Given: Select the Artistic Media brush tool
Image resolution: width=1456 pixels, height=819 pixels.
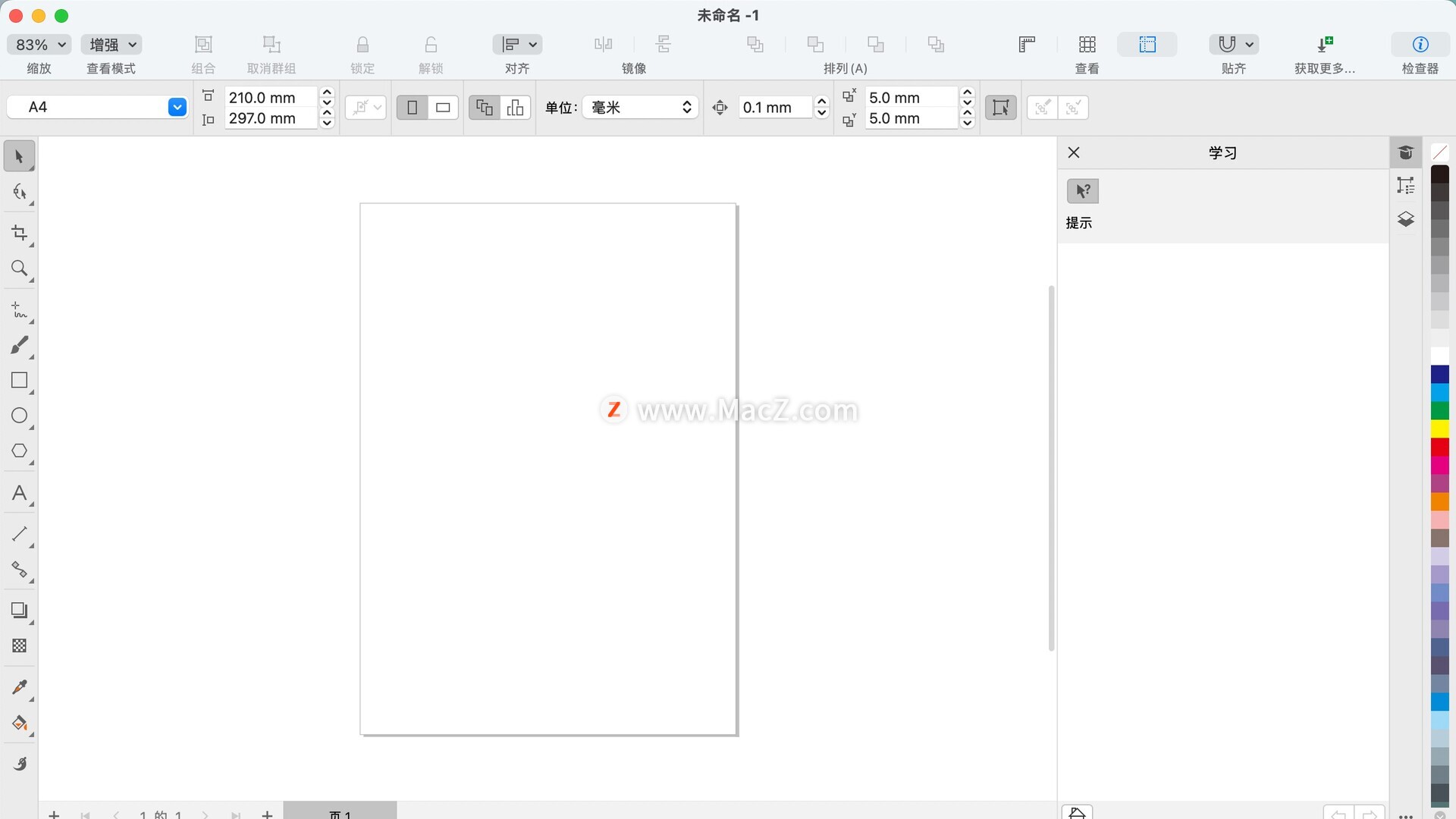Looking at the screenshot, I should (20, 345).
